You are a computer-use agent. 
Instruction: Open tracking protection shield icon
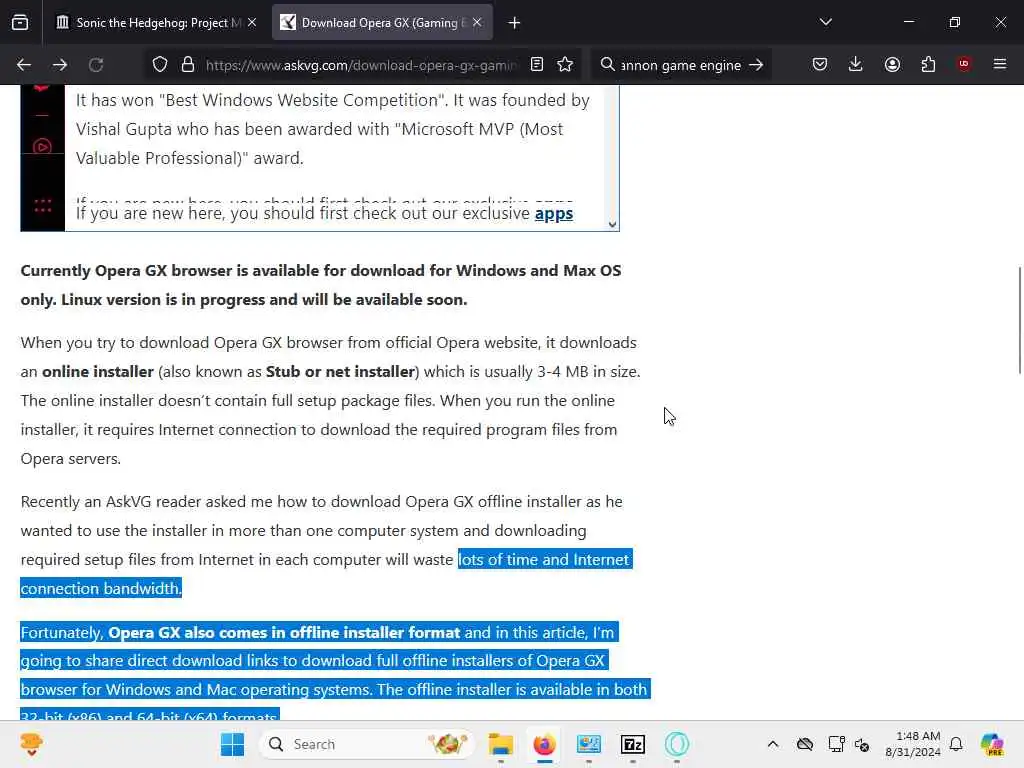[x=160, y=65]
